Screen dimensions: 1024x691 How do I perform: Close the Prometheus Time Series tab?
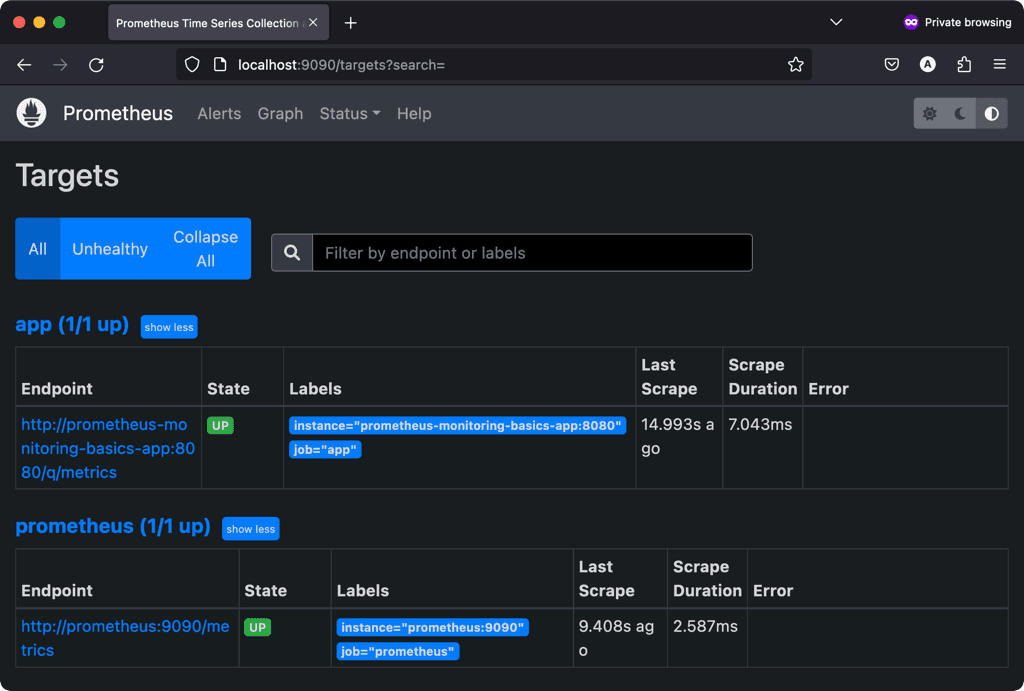313,23
